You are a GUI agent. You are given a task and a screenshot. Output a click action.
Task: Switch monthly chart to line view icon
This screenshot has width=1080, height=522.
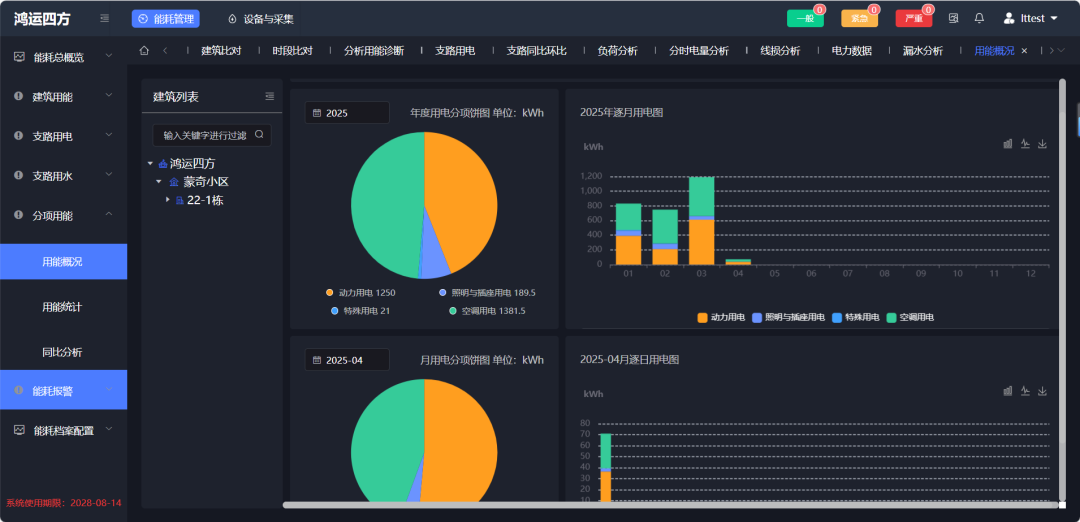pyautogui.click(x=1025, y=144)
